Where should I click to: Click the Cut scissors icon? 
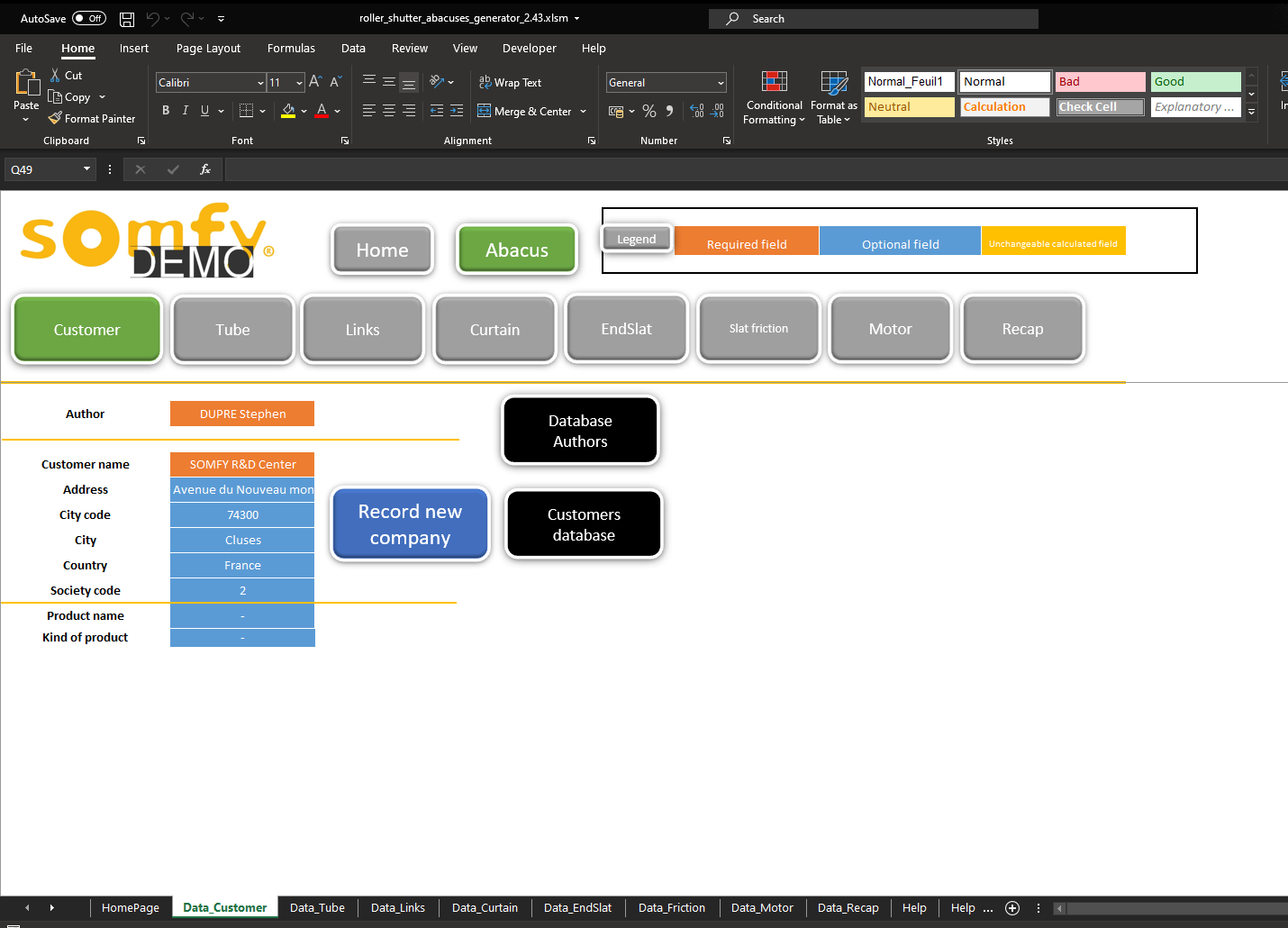coord(56,76)
